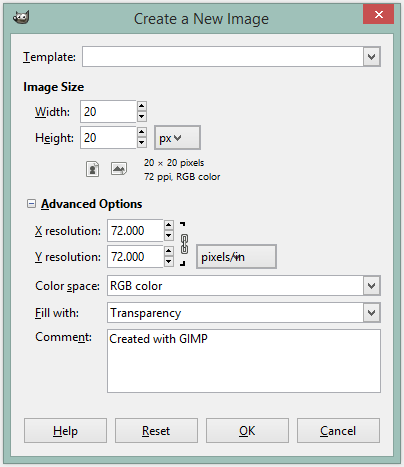Decrease Y resolution with down arrow
Image resolution: width=404 pixels, height=467 pixels.
point(169,262)
